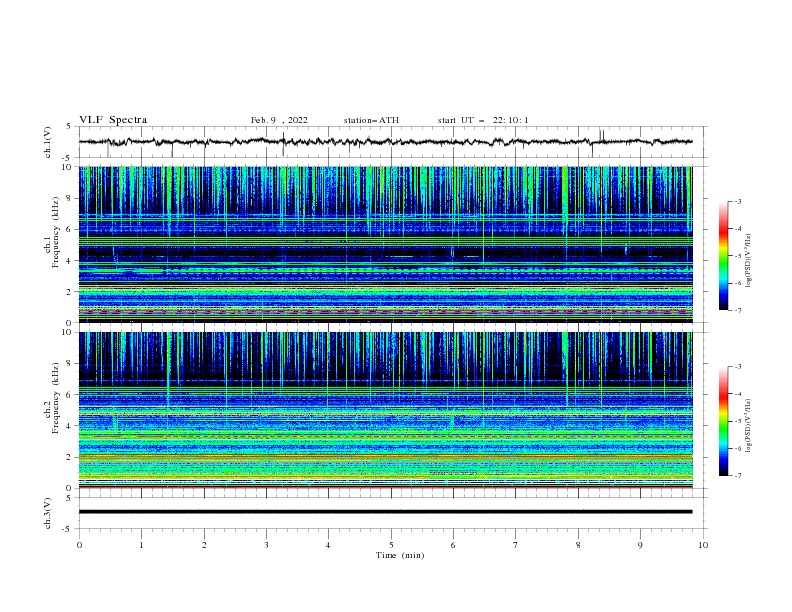The width and height of the screenshot is (792, 612).
Task: Click the ch.1 Frequency (kHz) axis label
Action: click(x=52, y=233)
